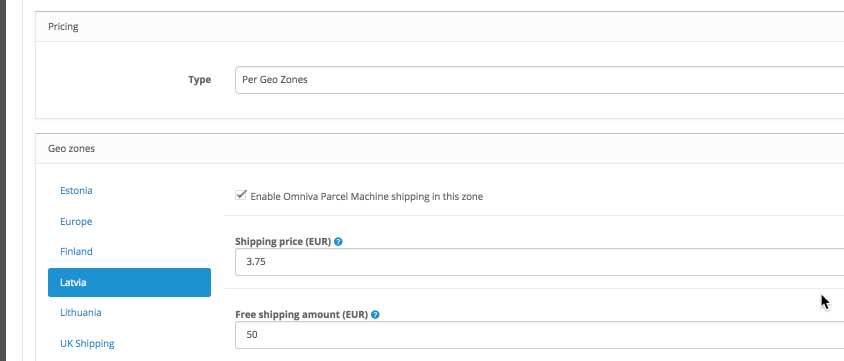The height and width of the screenshot is (361, 844).
Task: Toggle the Enable Omniva Parcel Machine checkbox
Action: click(241, 195)
